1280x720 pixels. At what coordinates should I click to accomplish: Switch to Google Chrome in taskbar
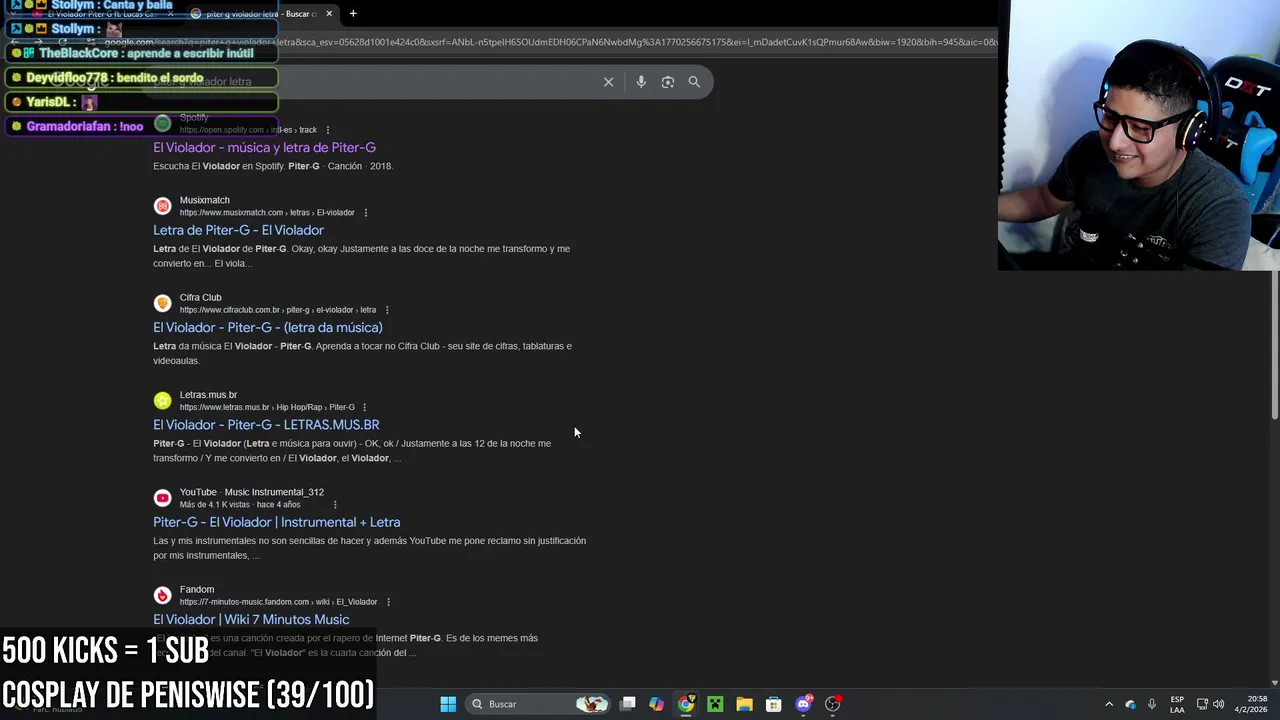(686, 704)
